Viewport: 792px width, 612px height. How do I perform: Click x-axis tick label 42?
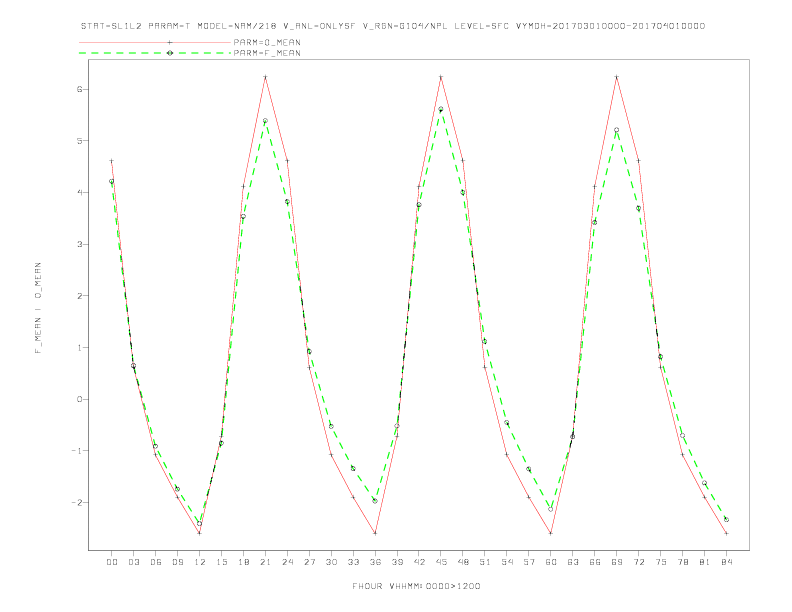419,562
